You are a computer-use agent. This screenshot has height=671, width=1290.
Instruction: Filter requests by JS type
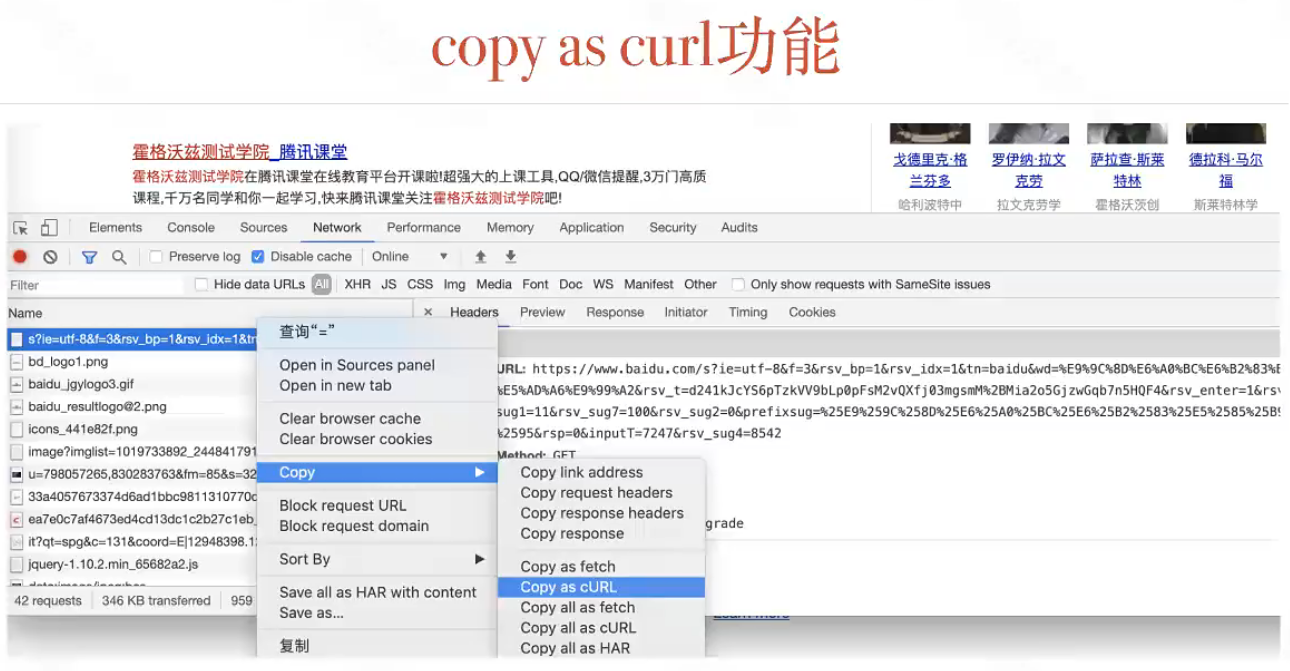click(389, 285)
